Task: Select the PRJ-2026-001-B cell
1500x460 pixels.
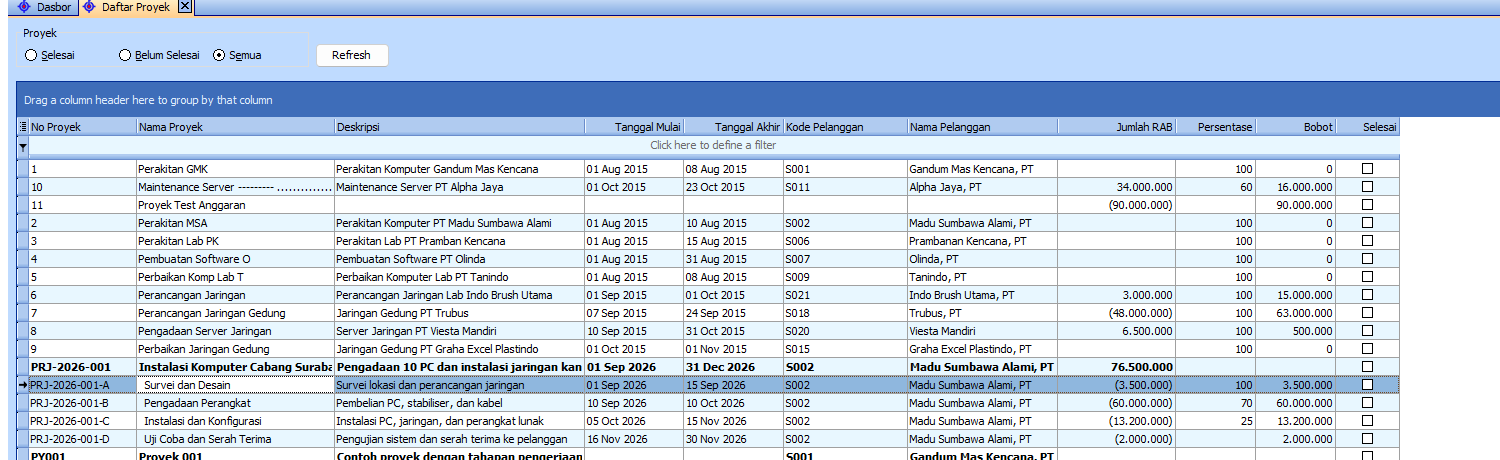Action: click(x=82, y=403)
